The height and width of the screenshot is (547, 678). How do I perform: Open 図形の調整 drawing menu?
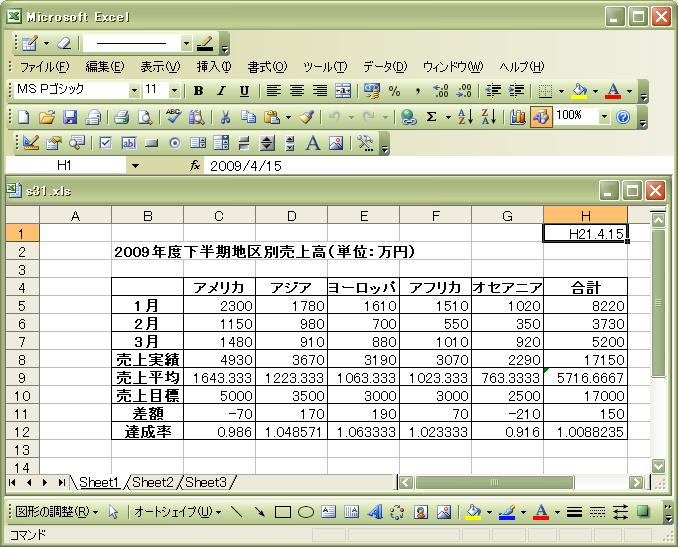56,512
